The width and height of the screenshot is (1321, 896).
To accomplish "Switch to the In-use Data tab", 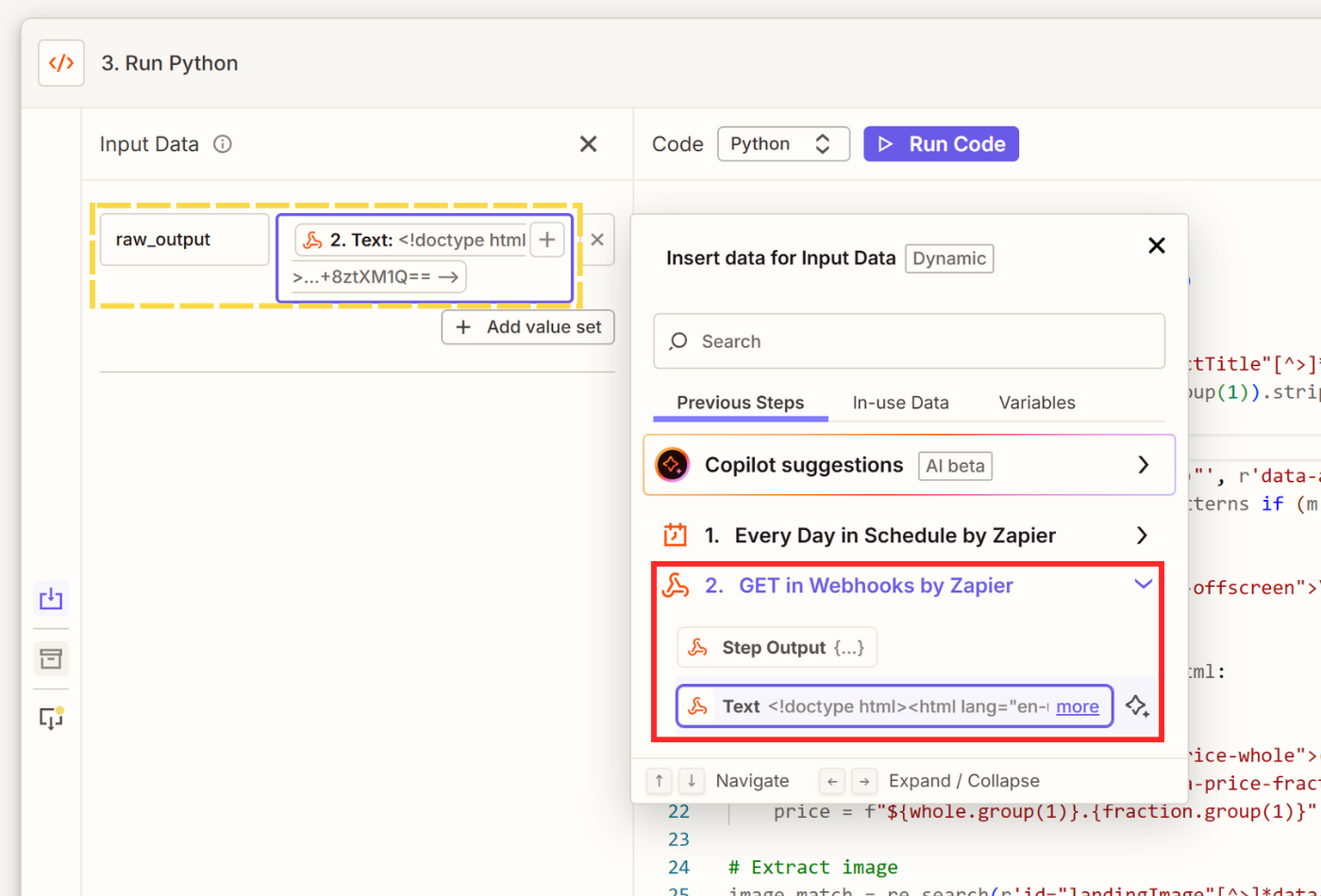I will 900,403.
